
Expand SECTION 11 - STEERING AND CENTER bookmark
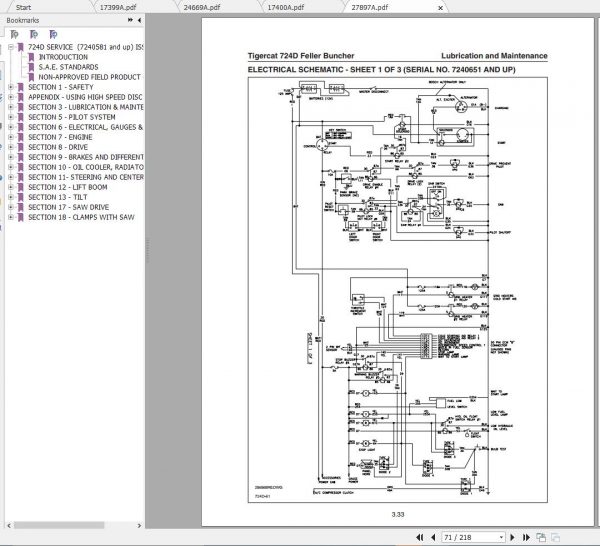(11, 177)
